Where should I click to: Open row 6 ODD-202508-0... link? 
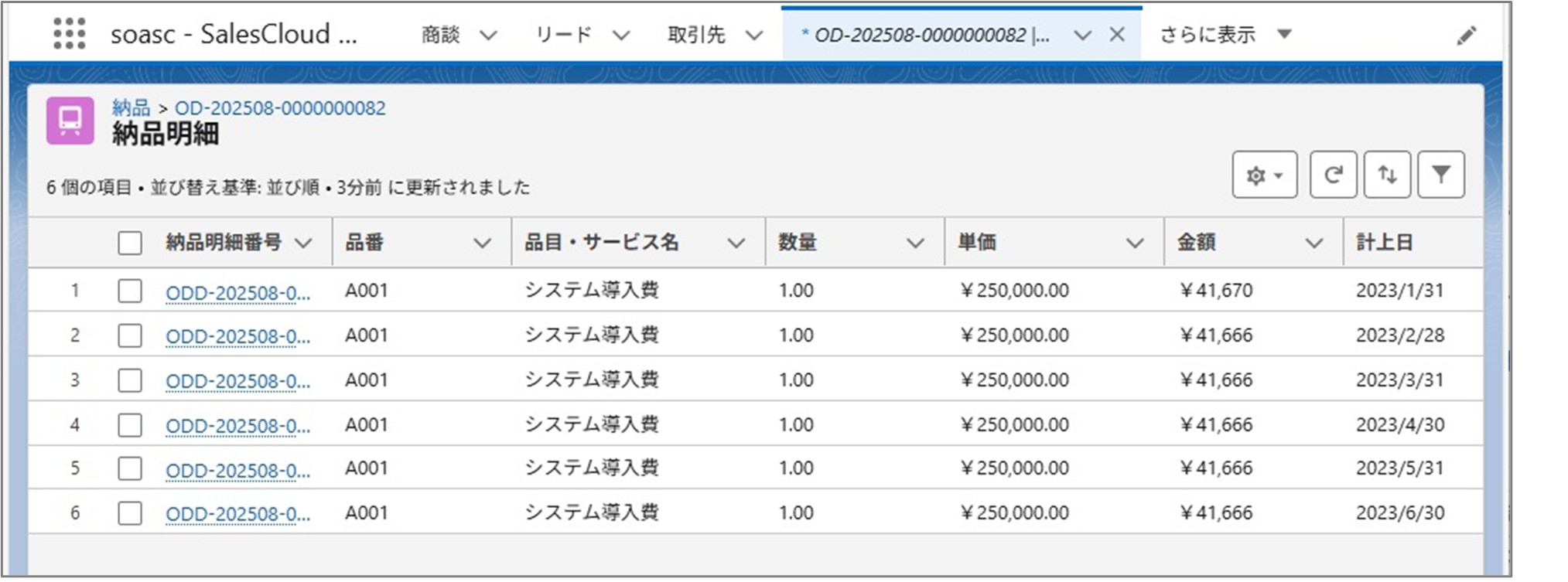[x=238, y=515]
